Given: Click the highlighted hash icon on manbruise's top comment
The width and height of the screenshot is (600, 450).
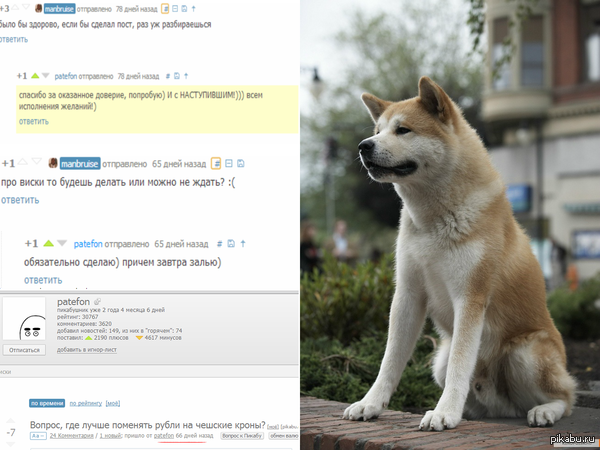Looking at the screenshot, I should coord(165,7).
